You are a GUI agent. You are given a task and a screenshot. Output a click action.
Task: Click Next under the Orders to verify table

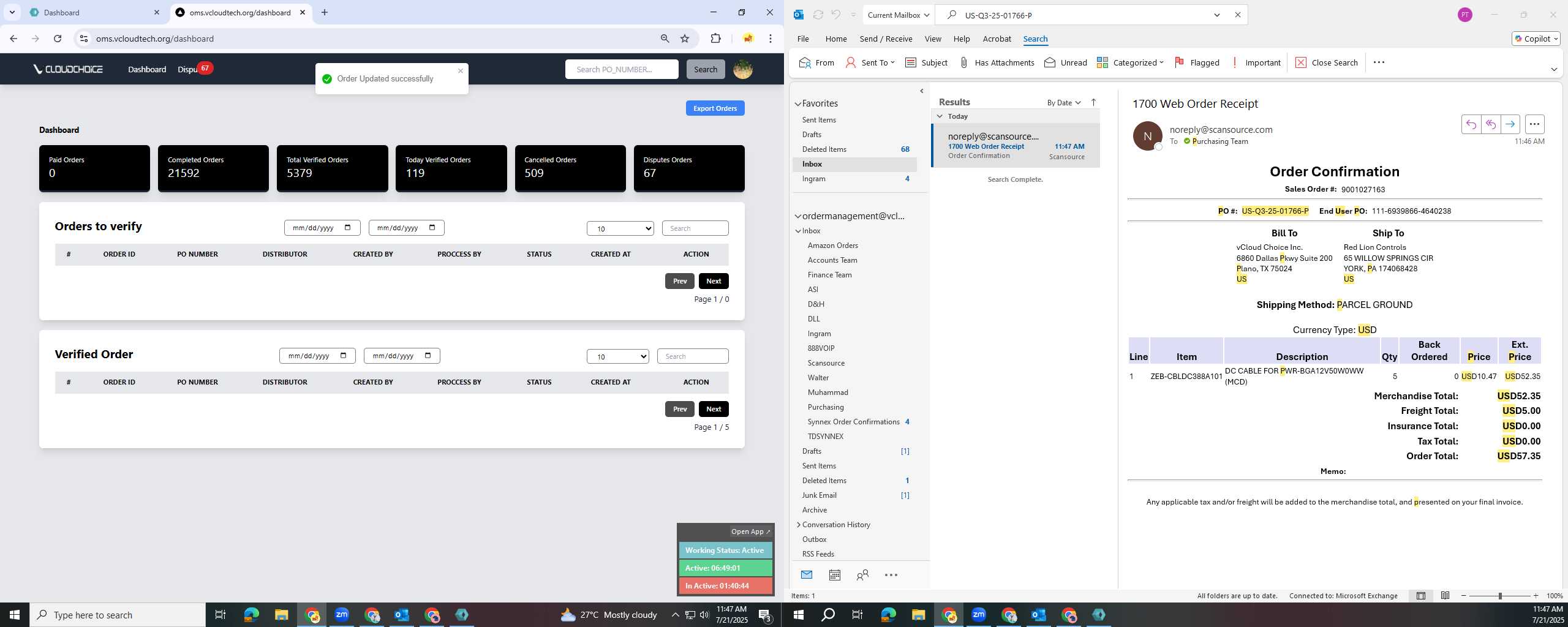(x=714, y=281)
